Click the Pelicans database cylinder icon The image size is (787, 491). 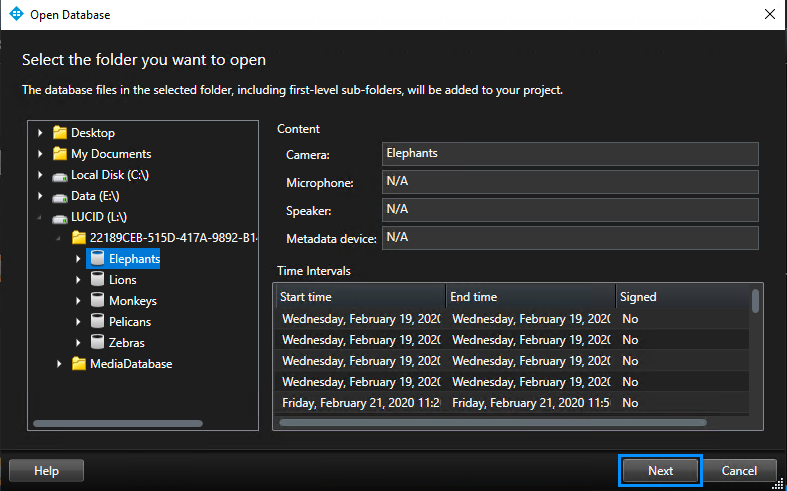pos(97,322)
